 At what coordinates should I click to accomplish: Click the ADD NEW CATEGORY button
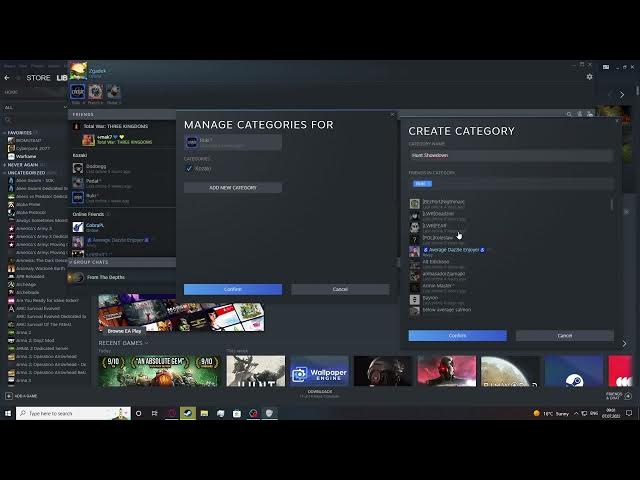click(x=233, y=188)
